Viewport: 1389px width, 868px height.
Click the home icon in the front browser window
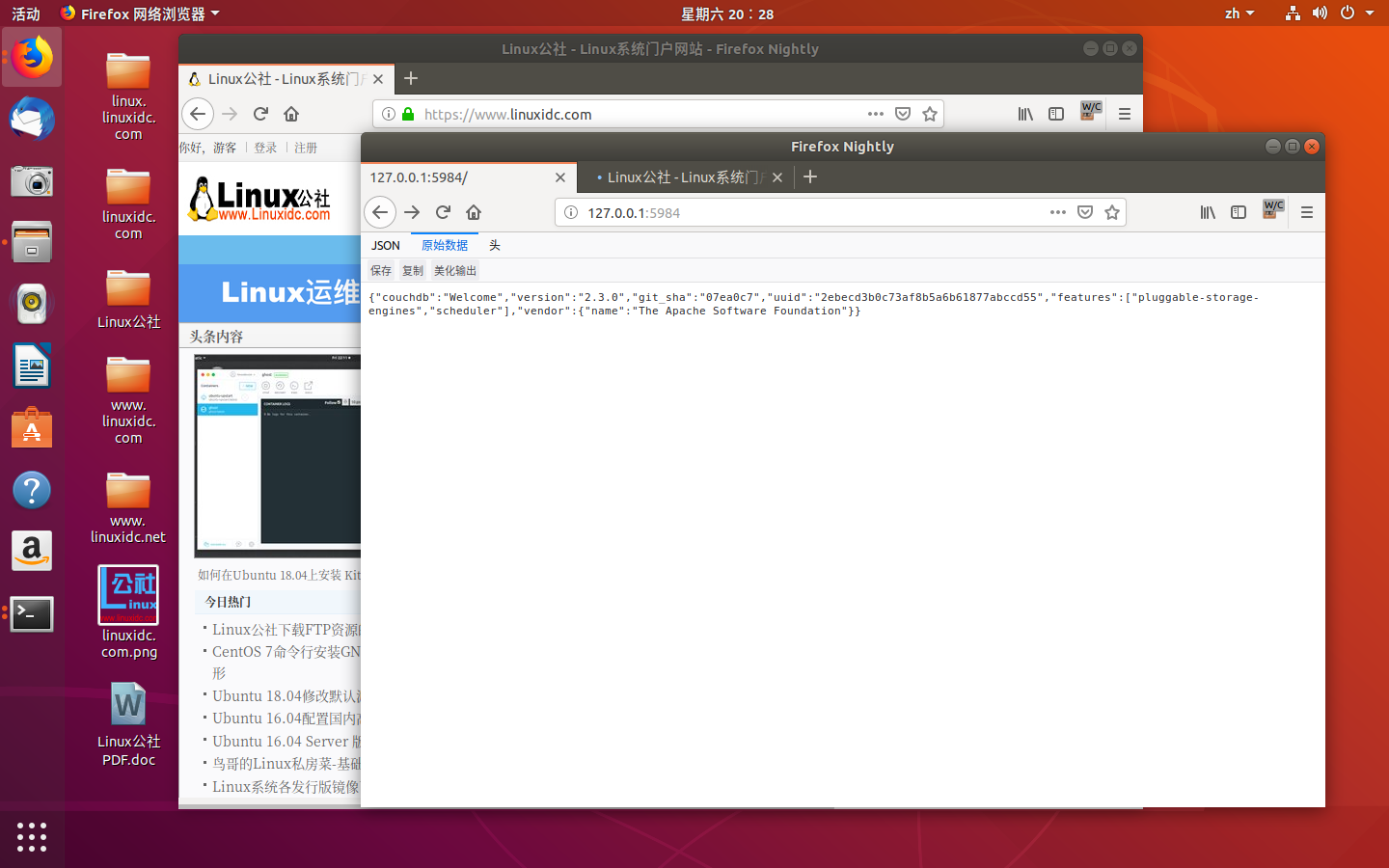(x=474, y=212)
